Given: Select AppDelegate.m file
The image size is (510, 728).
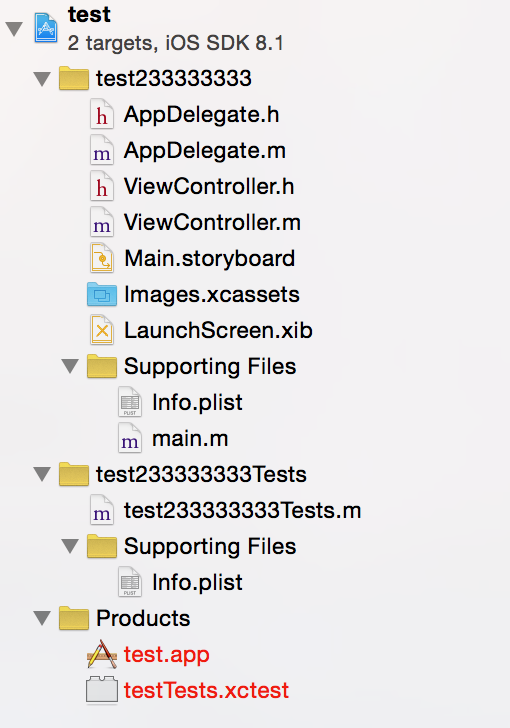Looking at the screenshot, I should point(205,150).
